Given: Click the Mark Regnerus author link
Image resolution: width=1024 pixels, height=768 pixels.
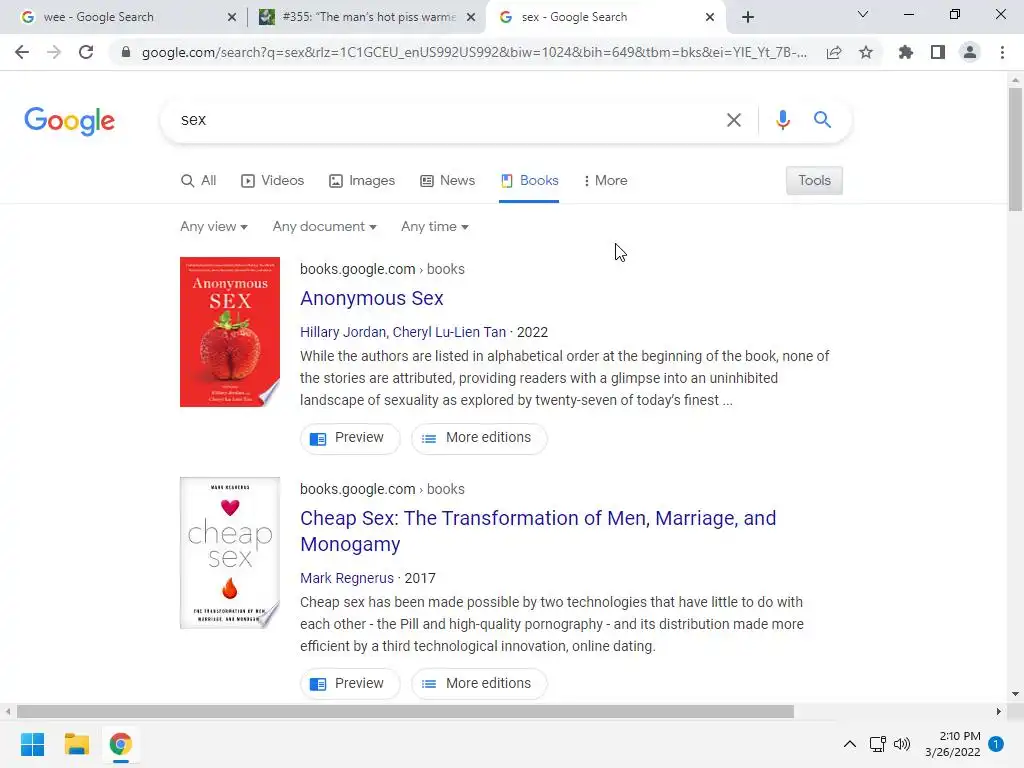Looking at the screenshot, I should click(347, 579).
